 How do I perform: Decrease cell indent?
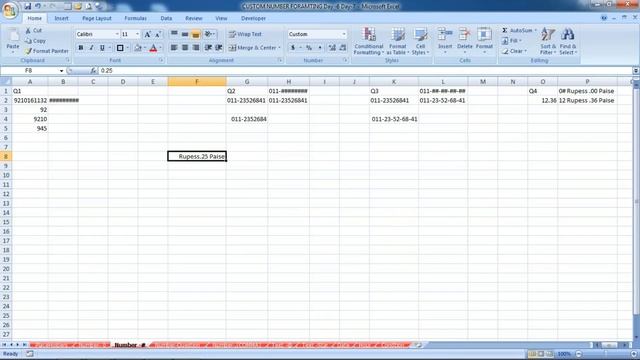209,48
